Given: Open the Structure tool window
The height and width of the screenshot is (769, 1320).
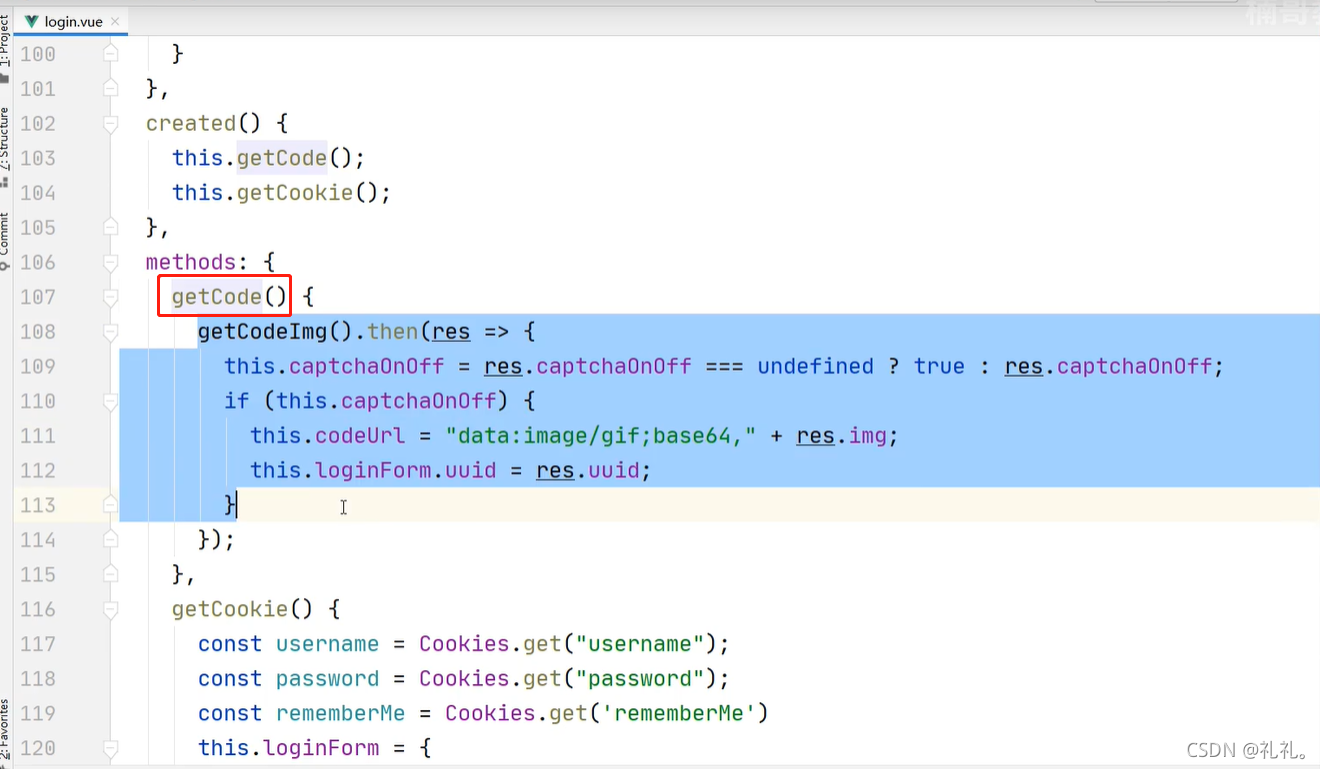Looking at the screenshot, I should coord(6,145).
